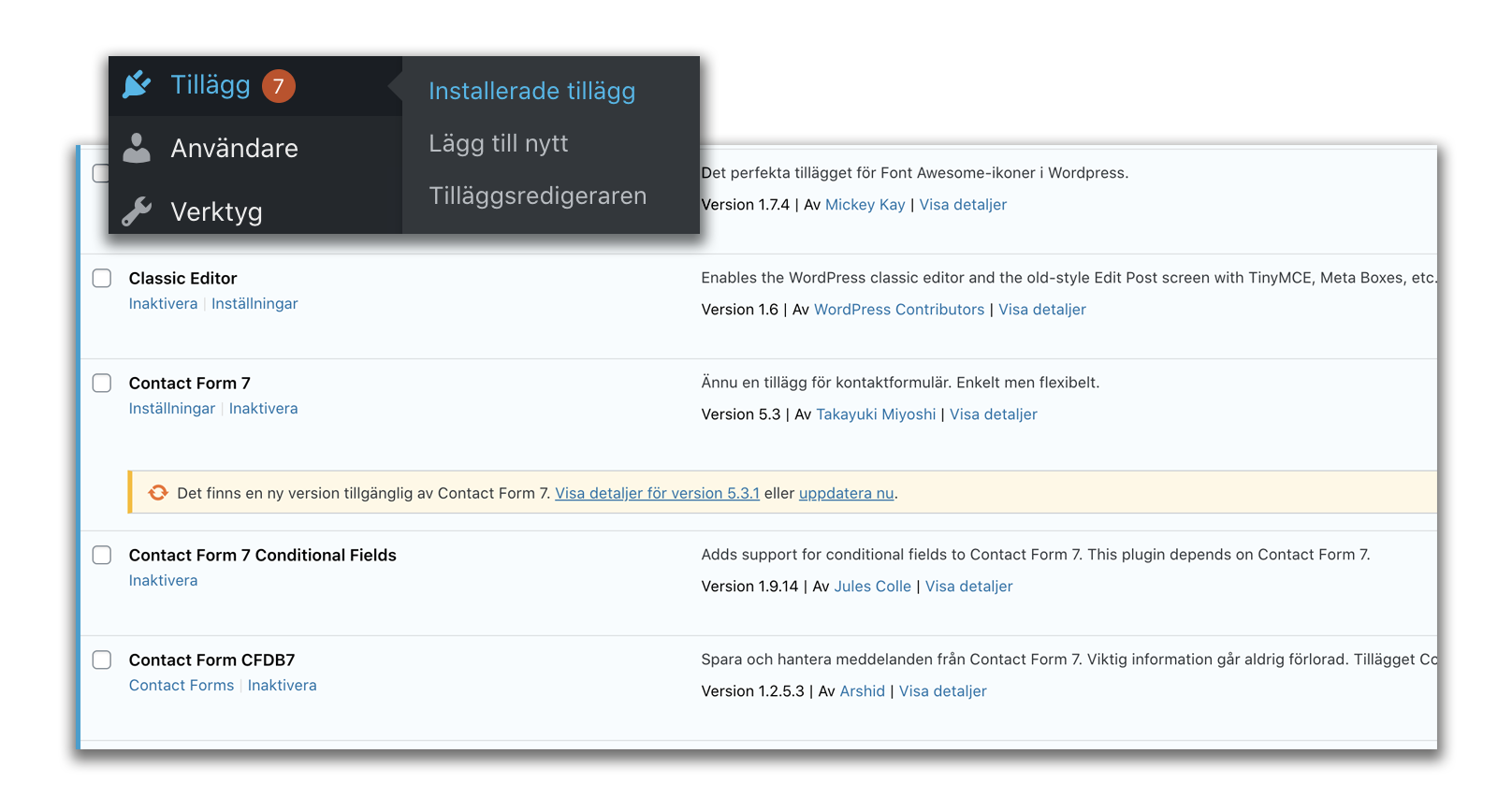1512x812 pixels.
Task: Visit author Takayuki Miyoshi link
Action: [x=876, y=414]
